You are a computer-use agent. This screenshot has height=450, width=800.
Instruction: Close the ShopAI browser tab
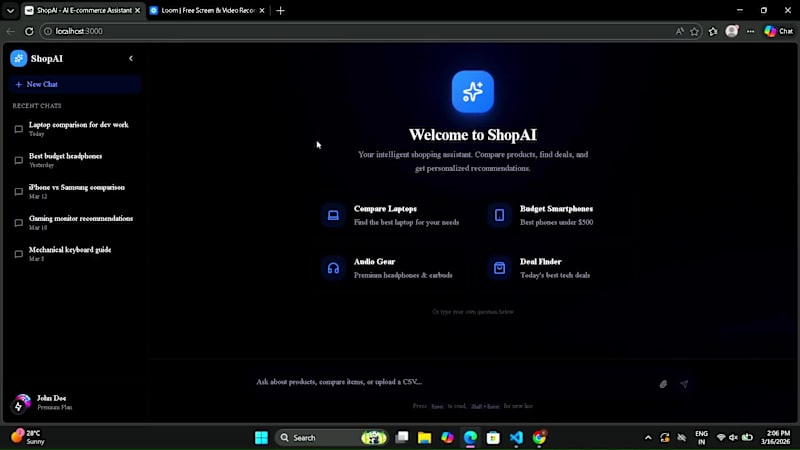tap(137, 10)
